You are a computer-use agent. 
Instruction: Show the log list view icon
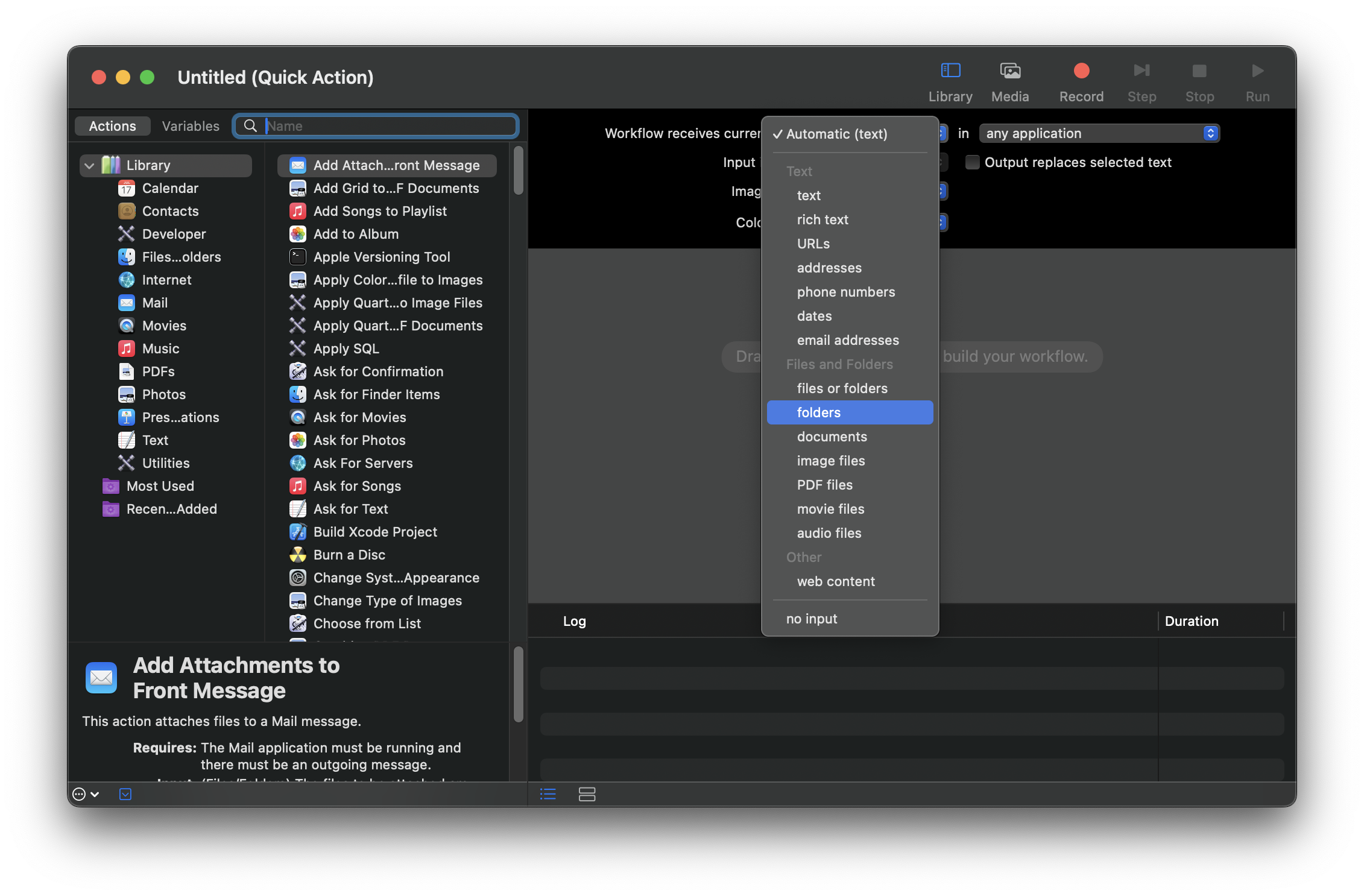[x=548, y=794]
